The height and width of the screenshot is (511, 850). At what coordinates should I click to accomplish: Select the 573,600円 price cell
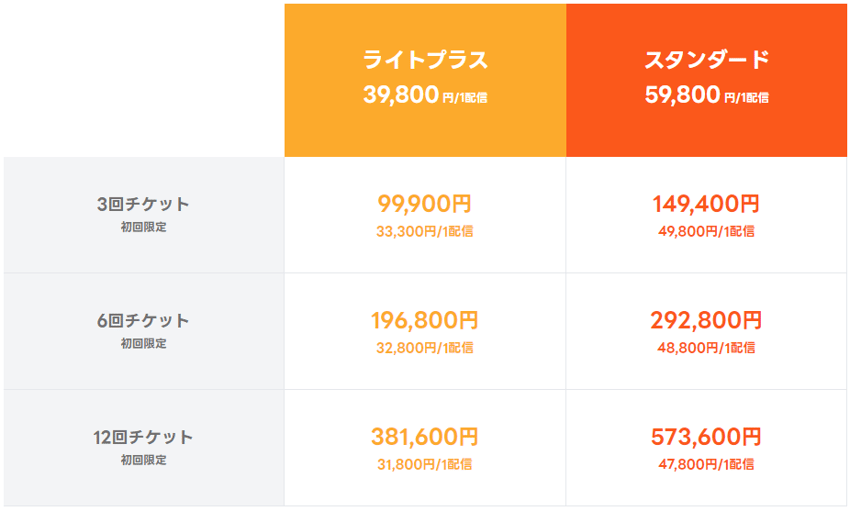pyautogui.click(x=706, y=437)
